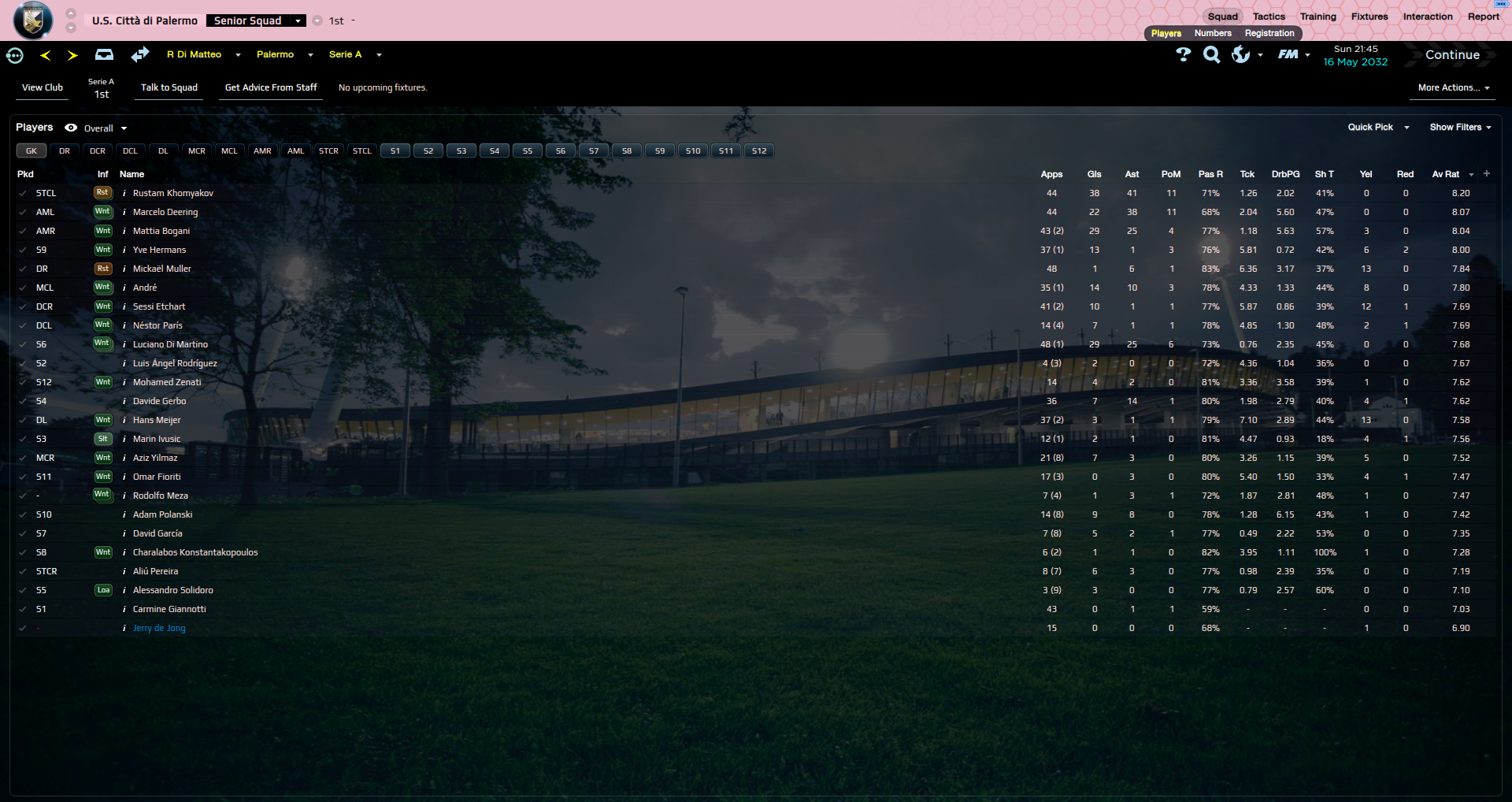Open the help question mark icon
Viewport: 1512px width, 802px height.
[x=1183, y=54]
